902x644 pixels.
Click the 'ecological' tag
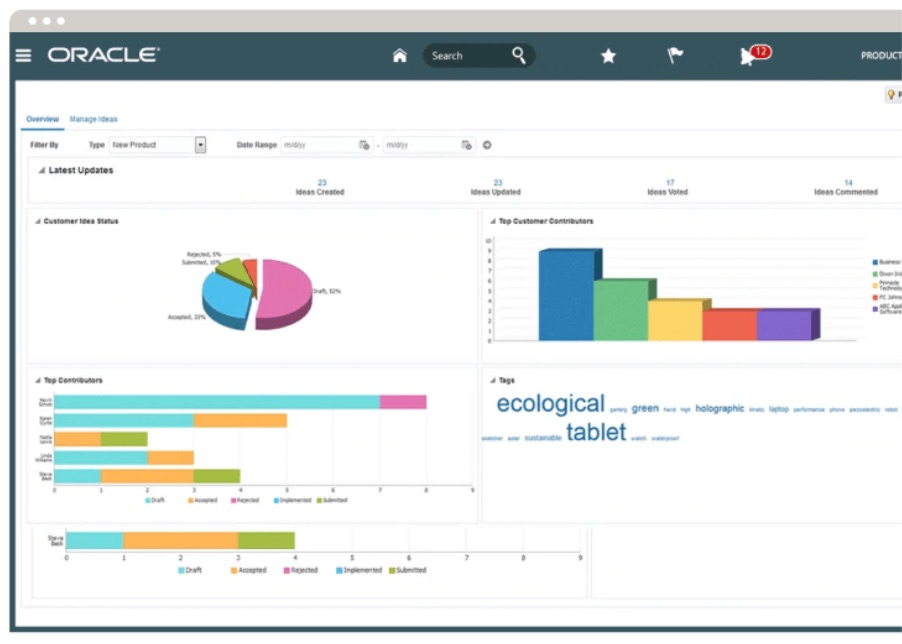[x=550, y=404]
